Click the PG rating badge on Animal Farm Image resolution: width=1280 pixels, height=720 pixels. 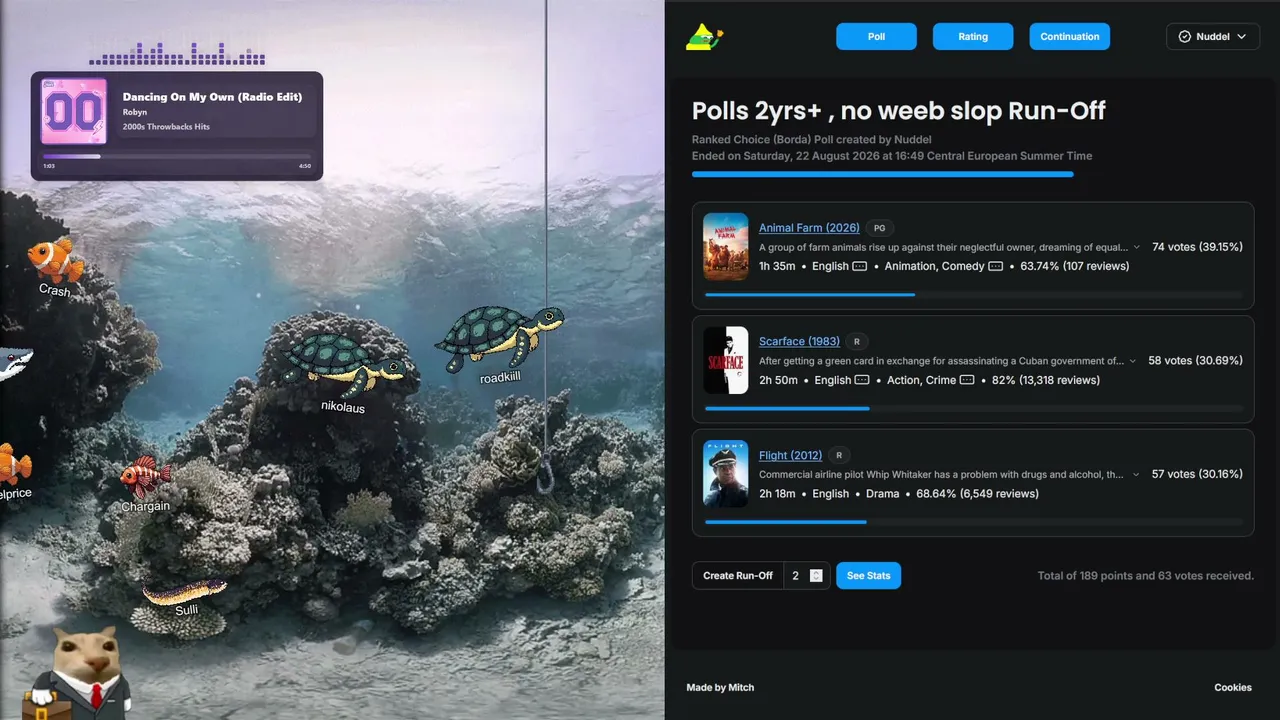[x=880, y=228]
